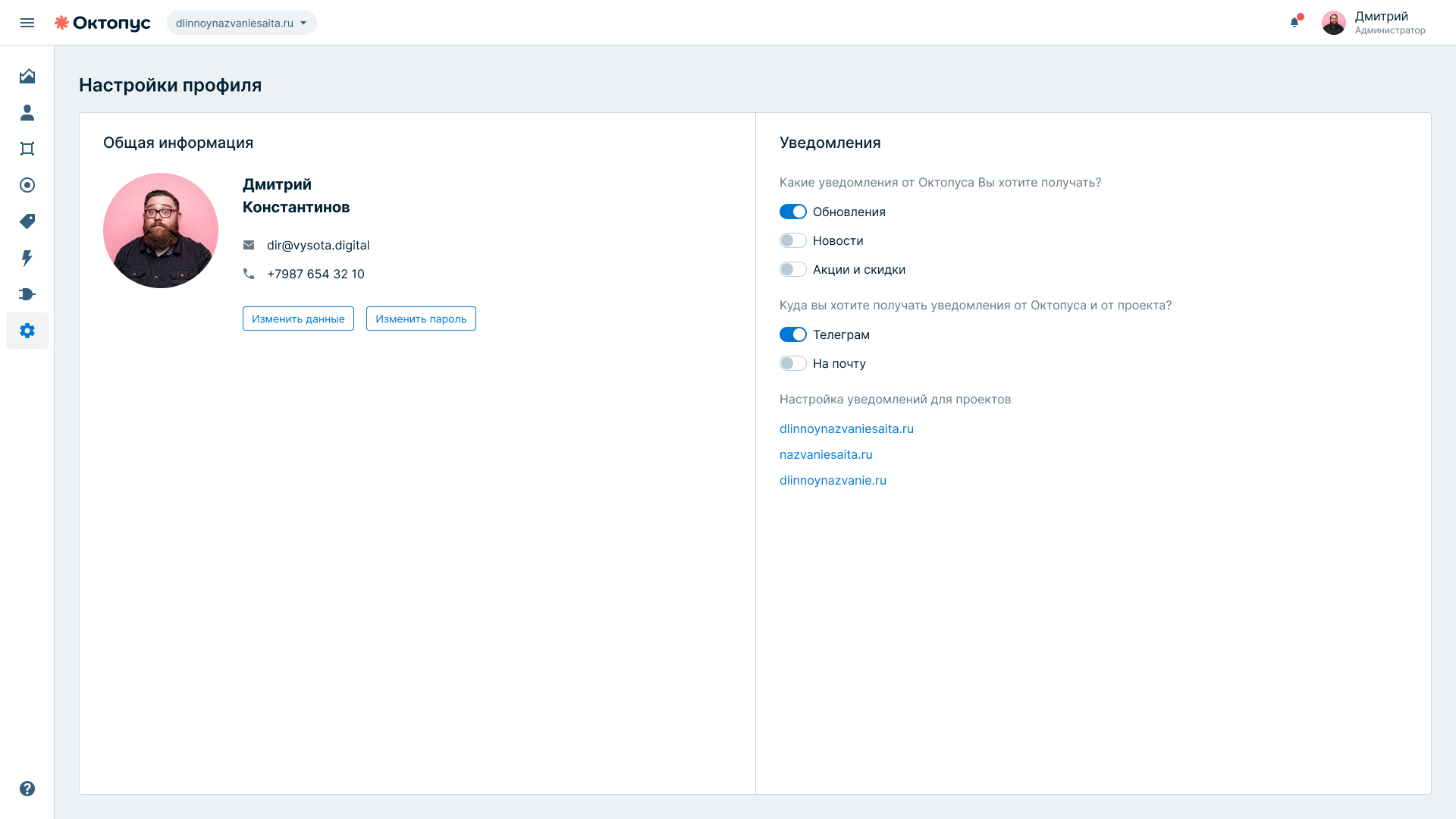The height and width of the screenshot is (819, 1456).
Task: Open the analytics chart sidebar icon
Action: 27,76
